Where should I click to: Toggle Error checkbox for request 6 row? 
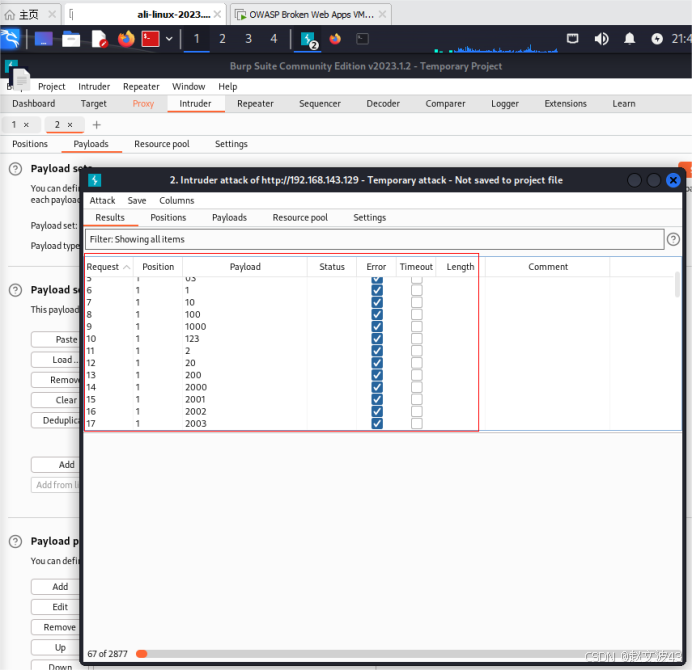pos(377,290)
